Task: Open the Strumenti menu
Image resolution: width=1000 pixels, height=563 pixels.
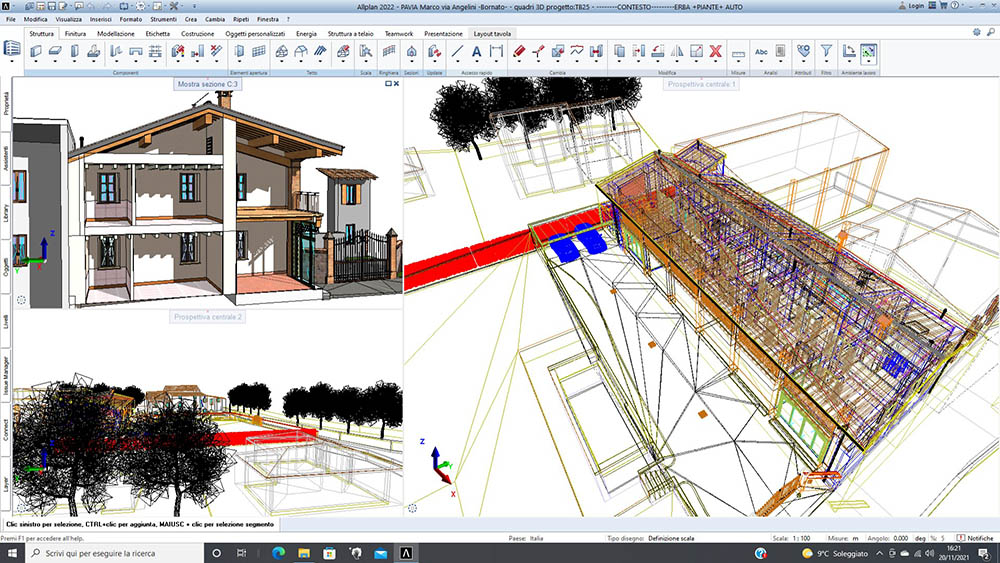Action: click(x=163, y=19)
